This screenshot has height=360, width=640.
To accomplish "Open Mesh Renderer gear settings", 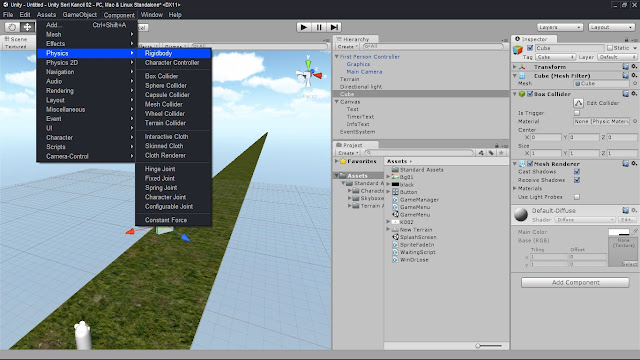I will point(634,164).
